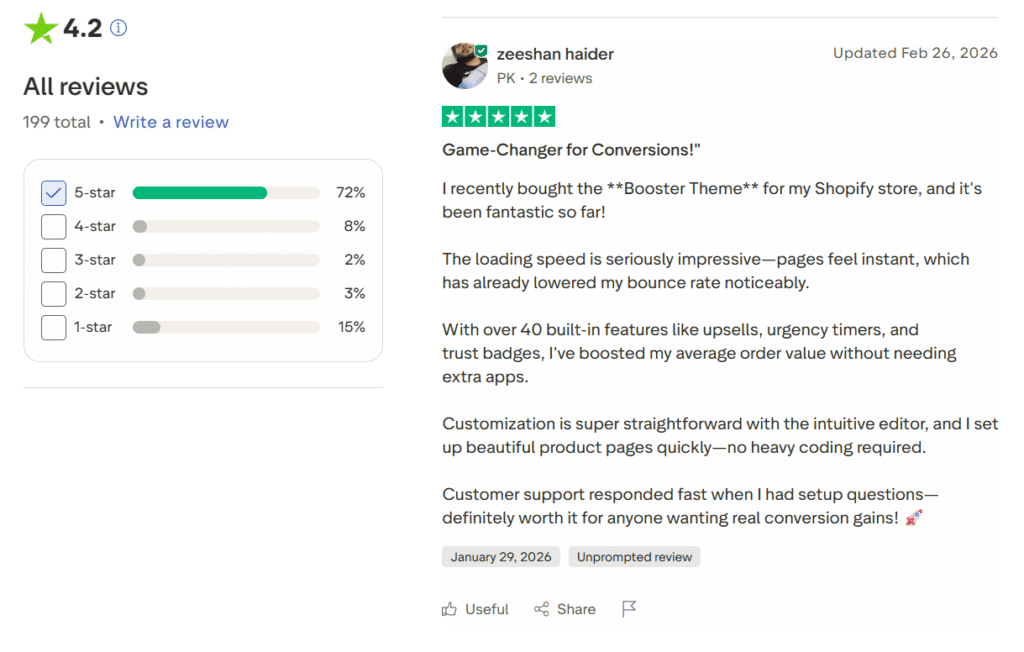The image size is (1024, 652).
Task: Enable the 4-star filter checkbox
Action: pos(53,226)
